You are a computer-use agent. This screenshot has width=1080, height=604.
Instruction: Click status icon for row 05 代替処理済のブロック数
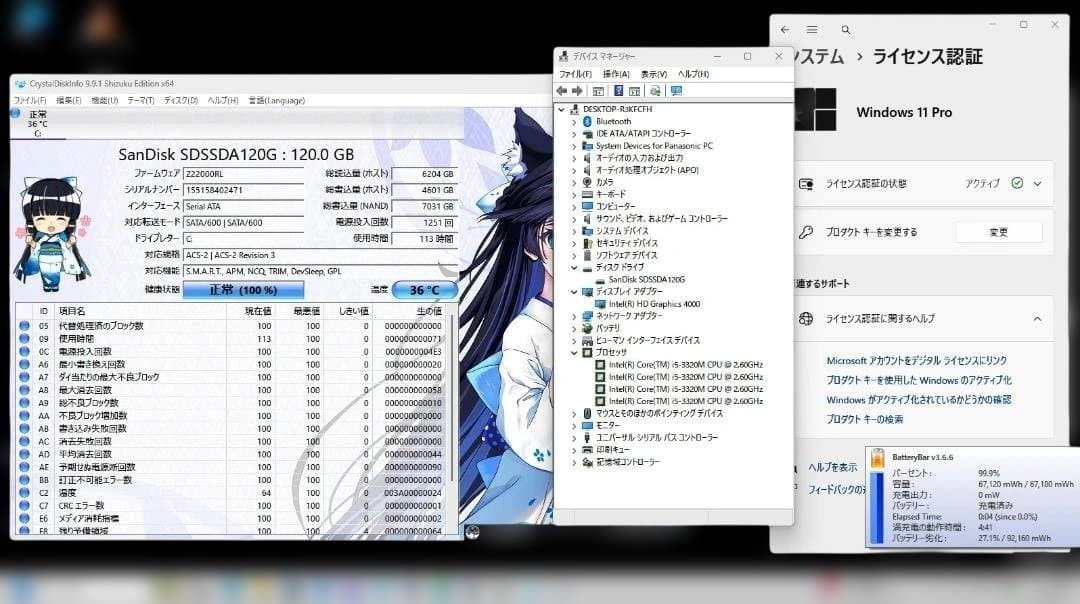[x=24, y=326]
